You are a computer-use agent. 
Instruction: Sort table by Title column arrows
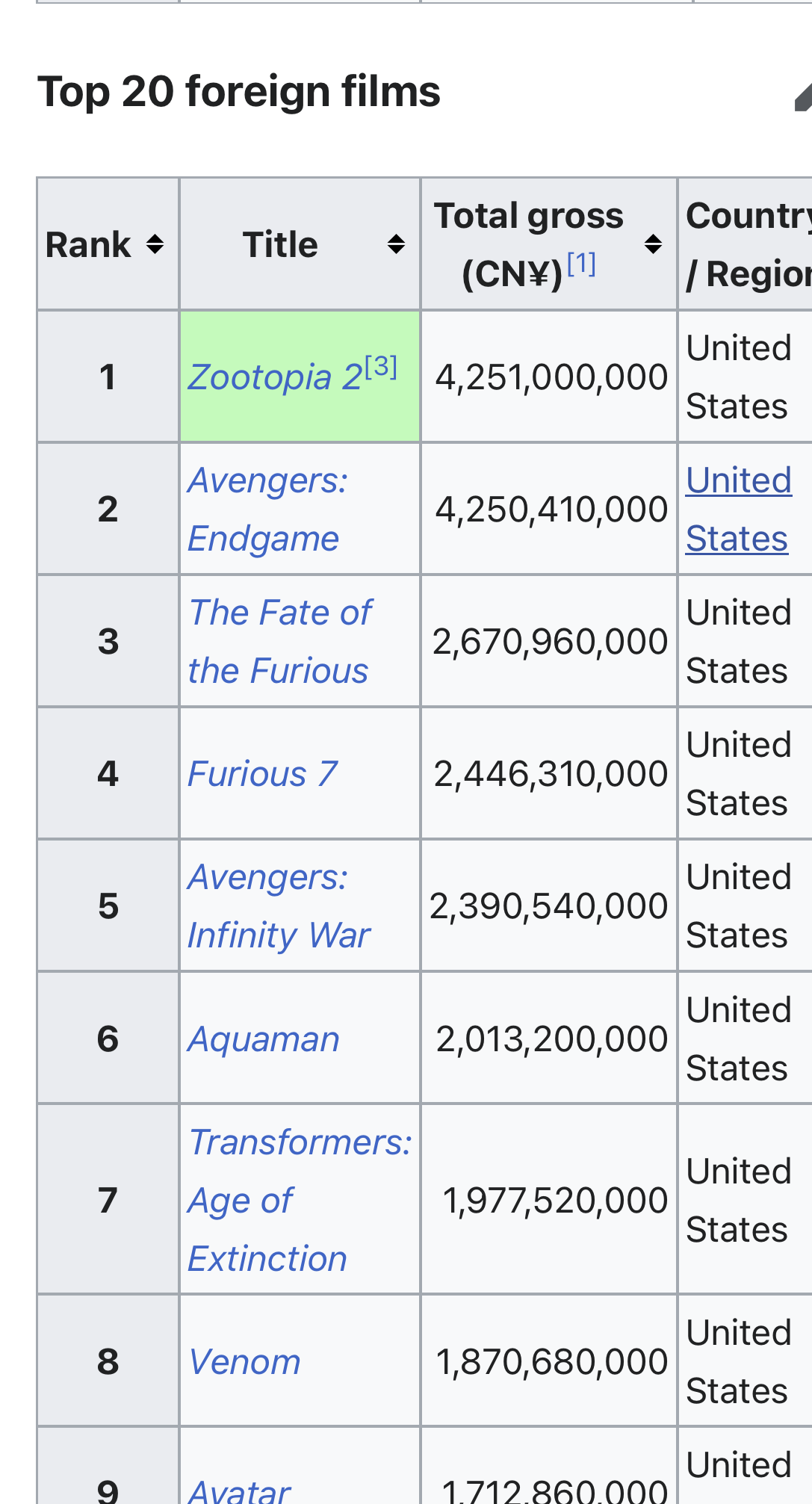396,244
